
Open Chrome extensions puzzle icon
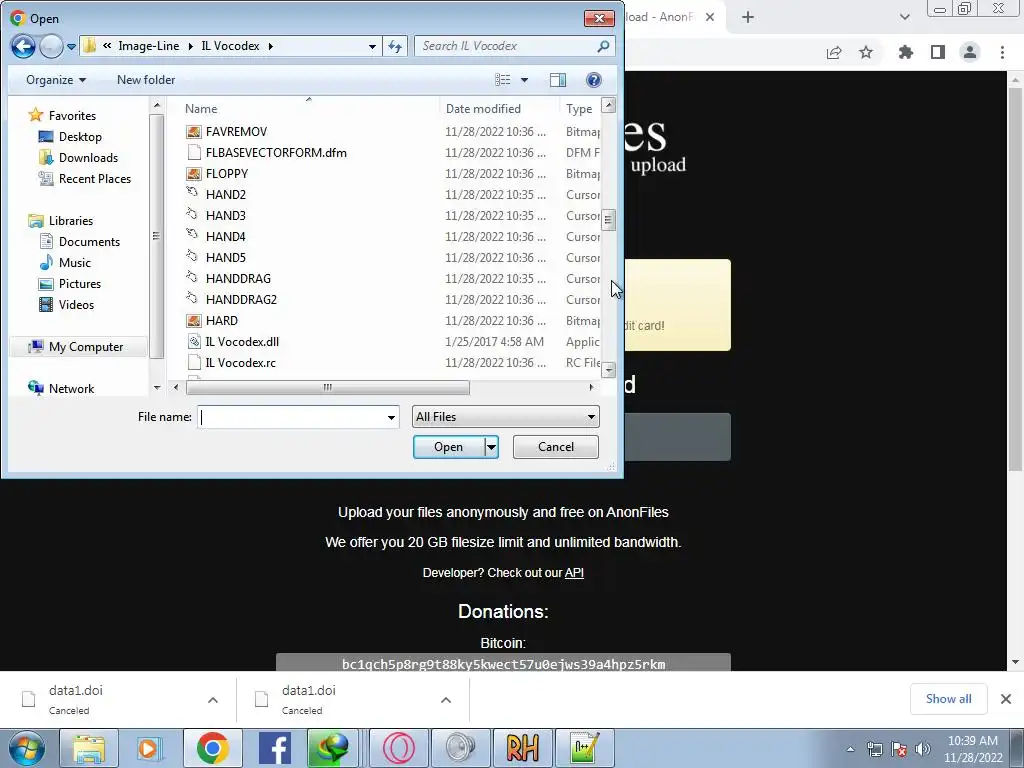[905, 53]
